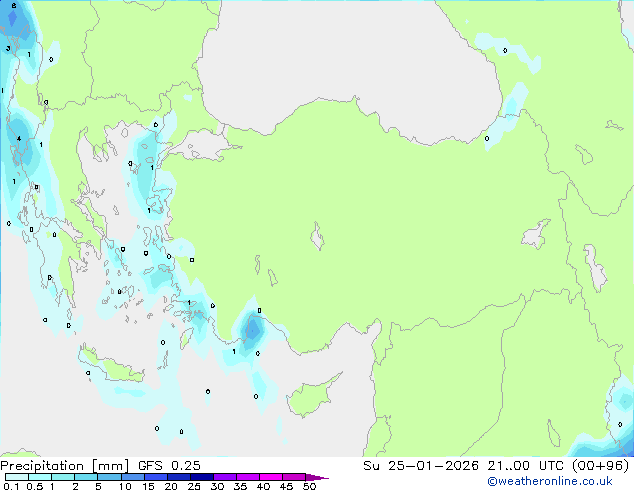The width and height of the screenshot is (634, 490).
Task: Open the weatheronline.co.uk copyright link
Action: (549, 481)
